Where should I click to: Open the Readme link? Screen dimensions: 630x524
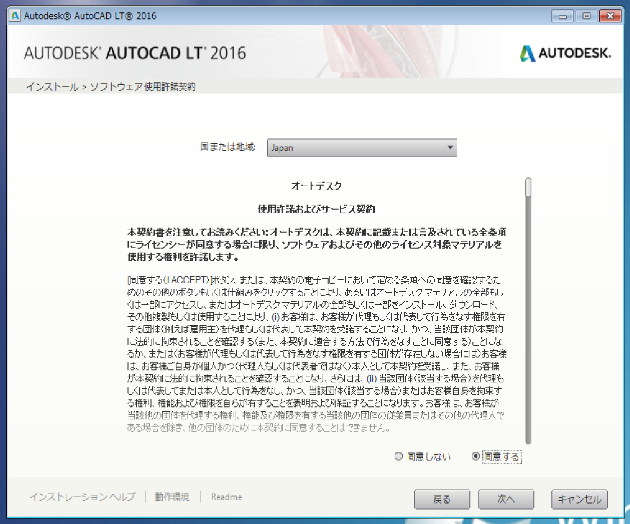pos(227,497)
